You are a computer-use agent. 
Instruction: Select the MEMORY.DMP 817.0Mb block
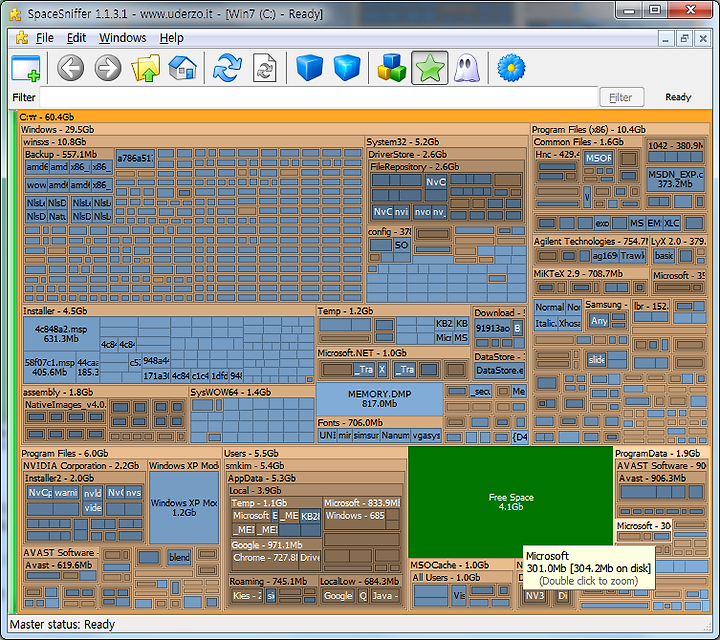click(379, 399)
